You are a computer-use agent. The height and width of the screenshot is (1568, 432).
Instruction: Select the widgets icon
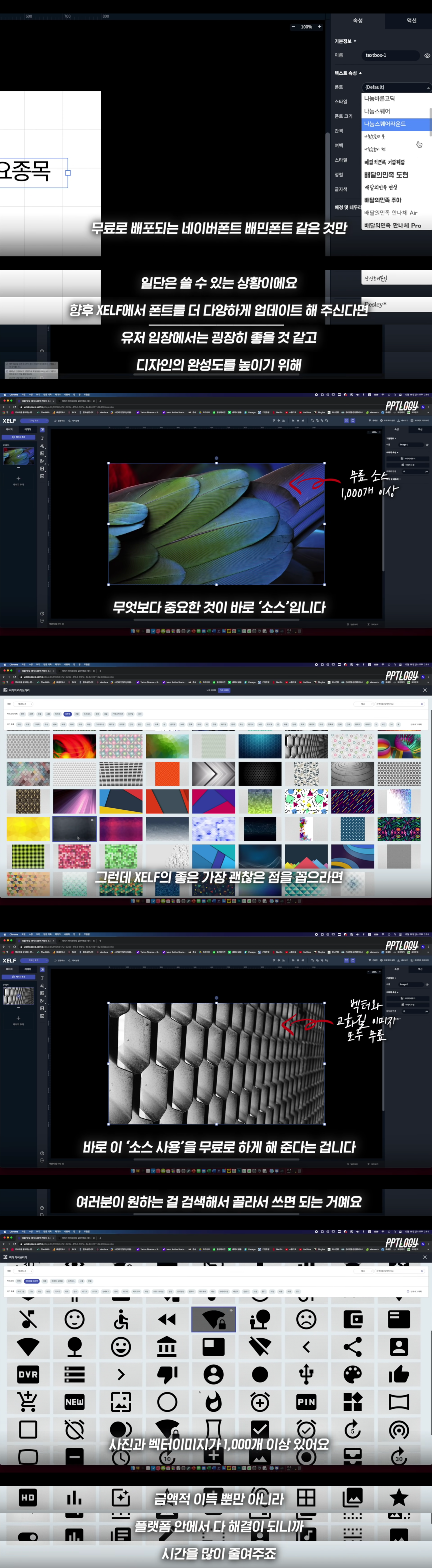[x=353, y=1402]
